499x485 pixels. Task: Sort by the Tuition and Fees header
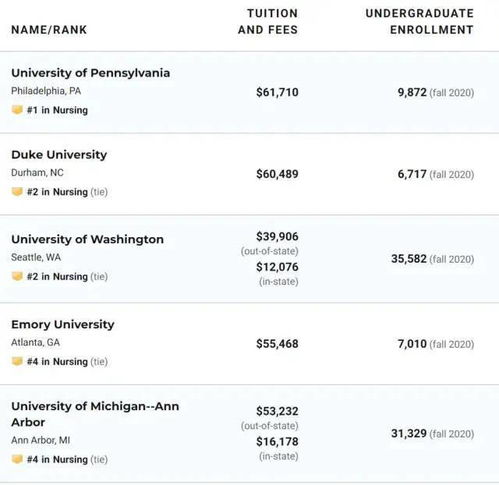(268, 21)
